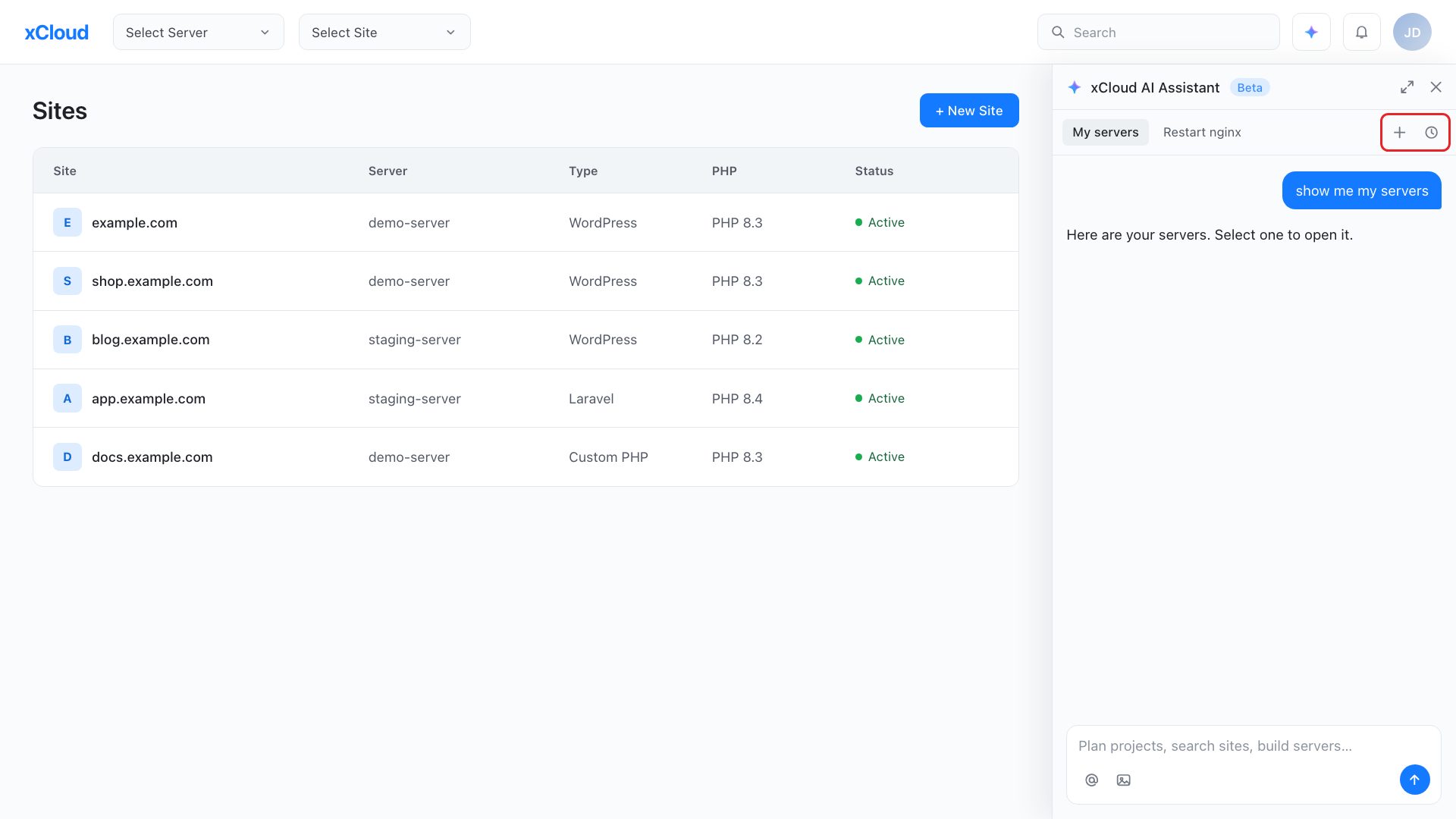Open docs.example.com site link

pyautogui.click(x=152, y=457)
